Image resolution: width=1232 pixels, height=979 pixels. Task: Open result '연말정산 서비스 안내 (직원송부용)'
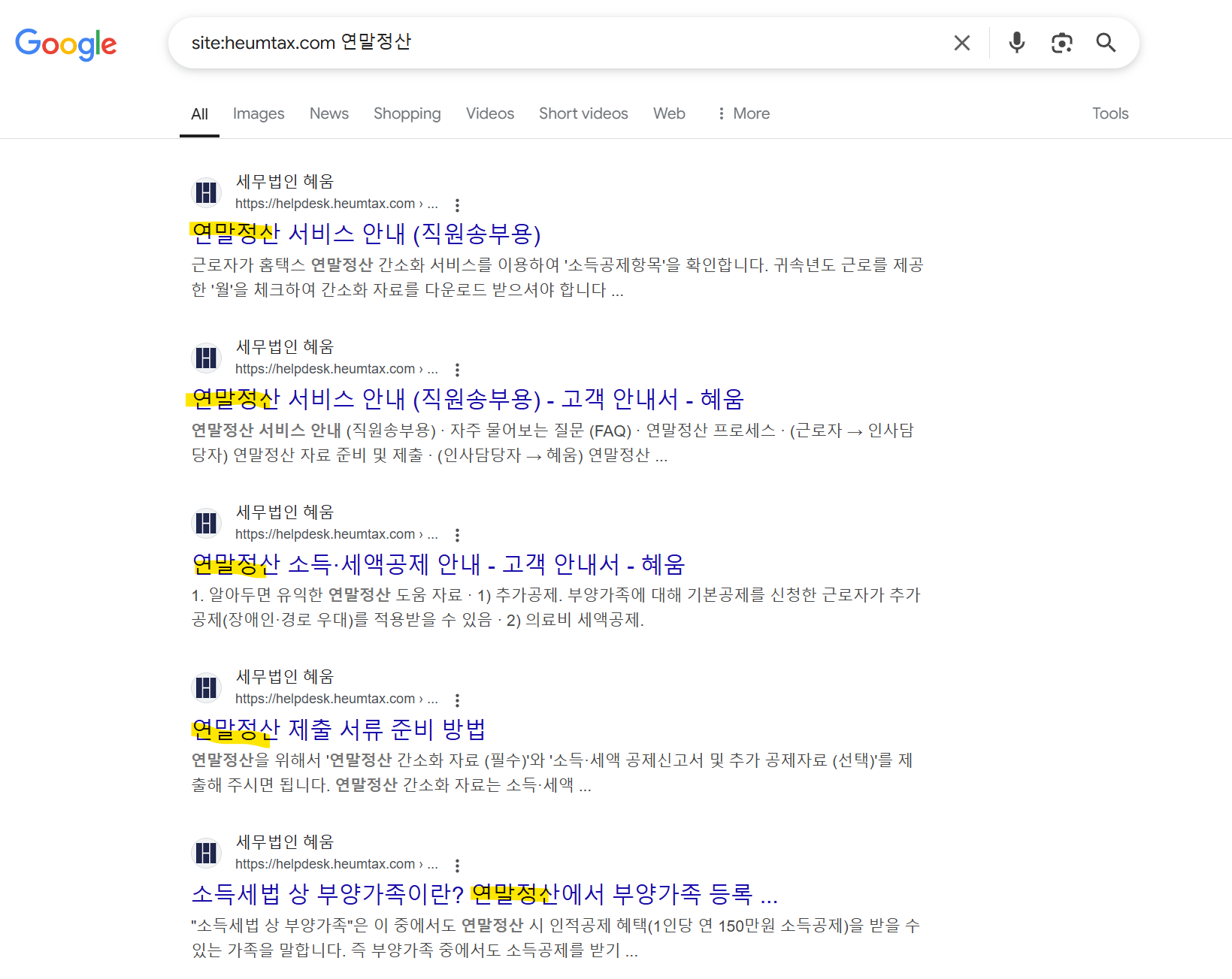click(x=366, y=234)
